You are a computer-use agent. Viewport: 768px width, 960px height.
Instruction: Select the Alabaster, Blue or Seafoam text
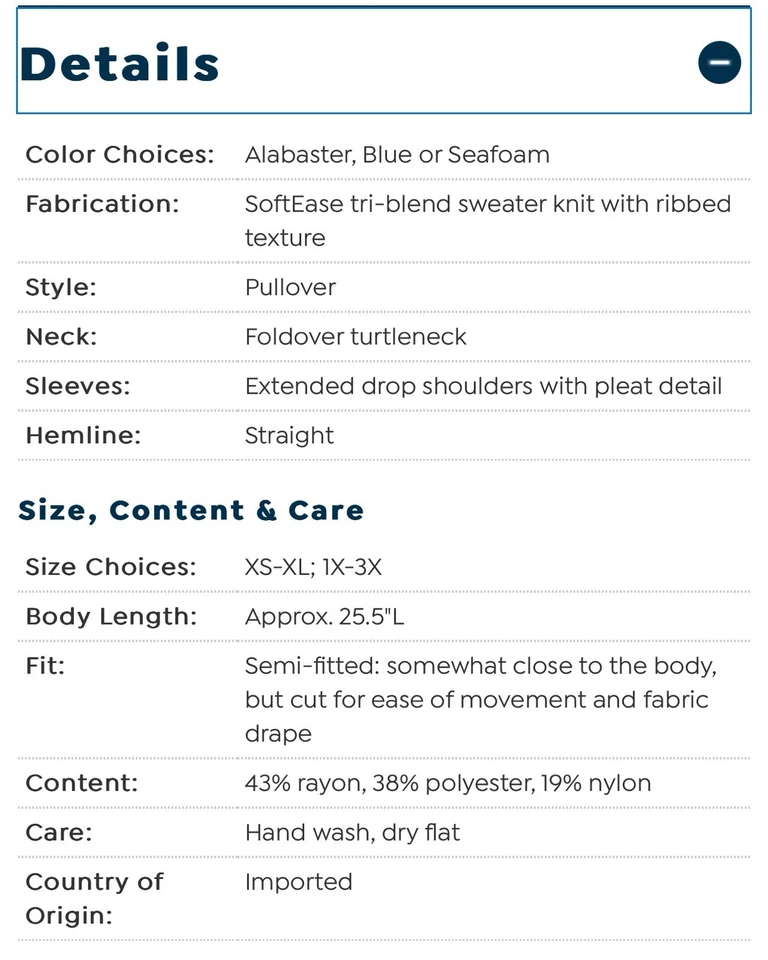397,155
